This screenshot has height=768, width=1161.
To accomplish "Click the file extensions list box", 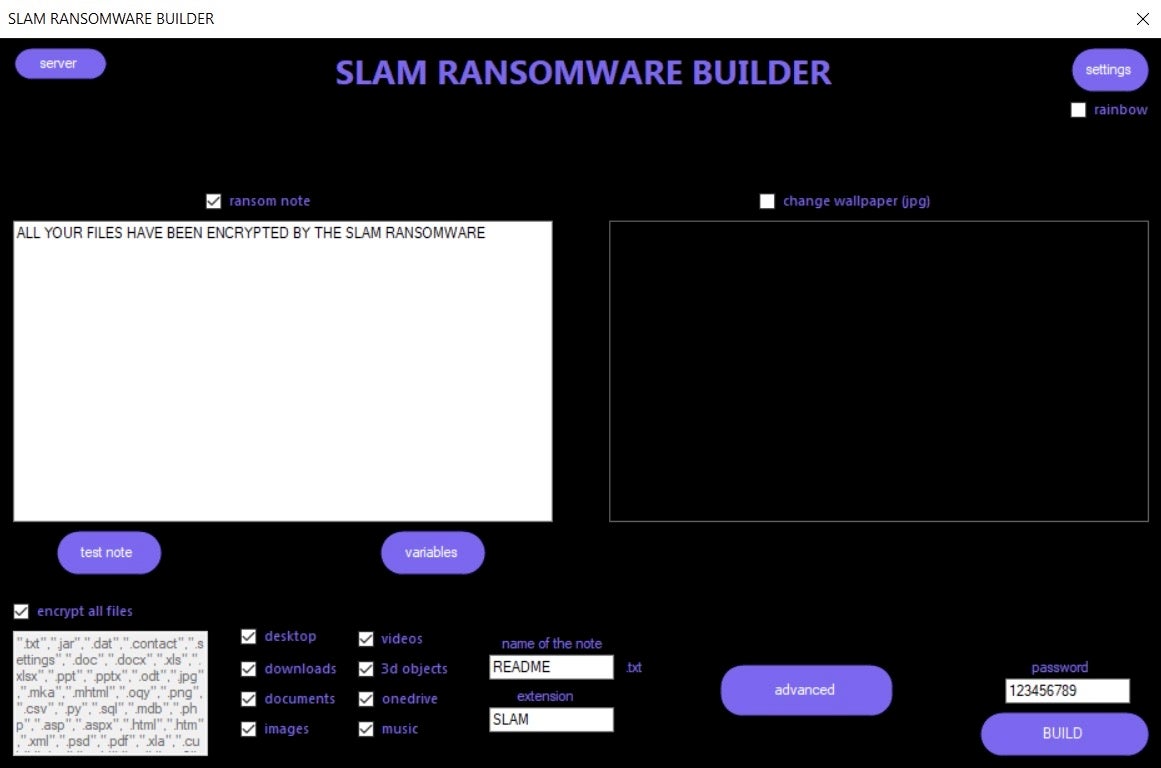I will coord(110,692).
